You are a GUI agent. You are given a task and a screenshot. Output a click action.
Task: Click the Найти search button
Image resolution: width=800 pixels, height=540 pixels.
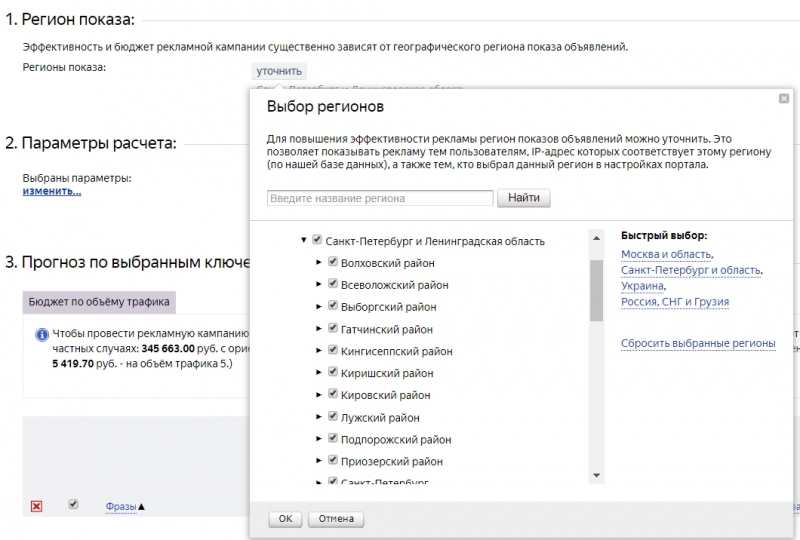(x=523, y=198)
